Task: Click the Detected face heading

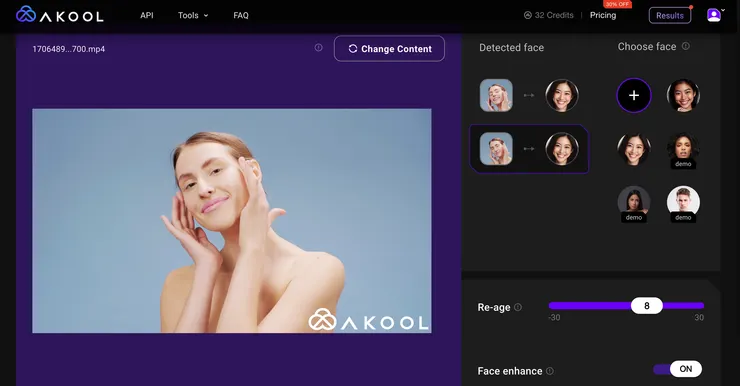Action: point(512,48)
